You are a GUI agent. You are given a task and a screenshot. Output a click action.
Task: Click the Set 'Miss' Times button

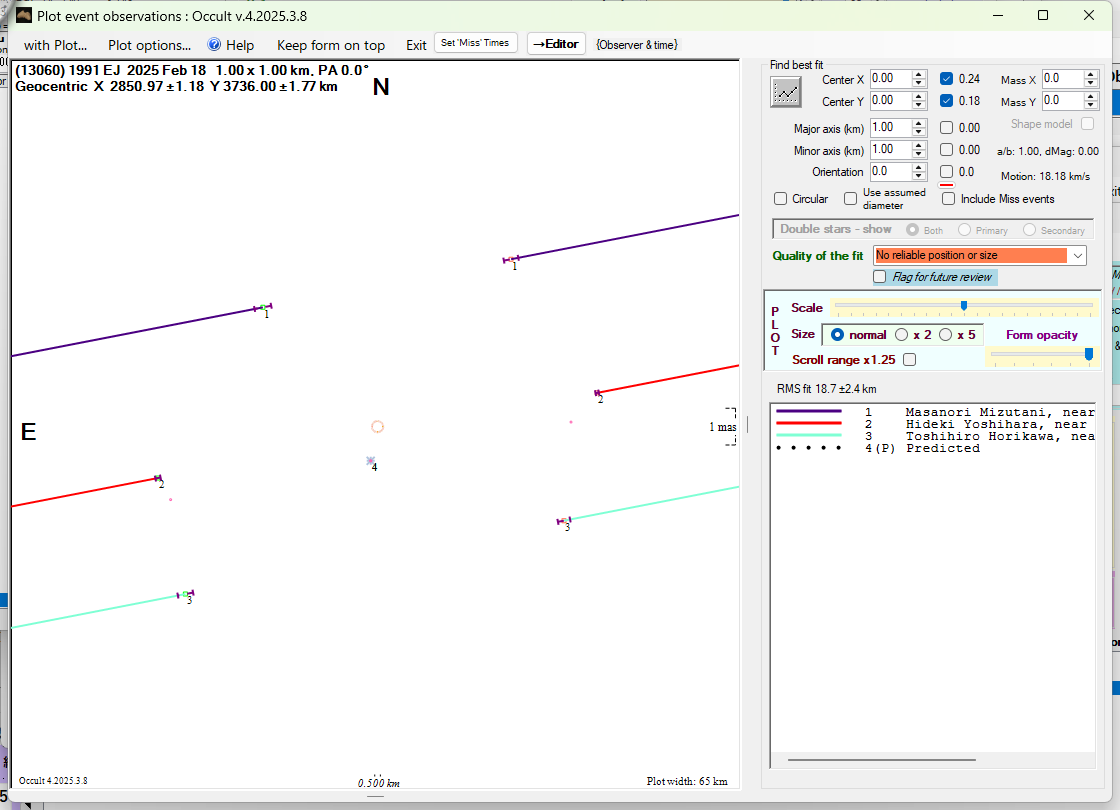476,43
